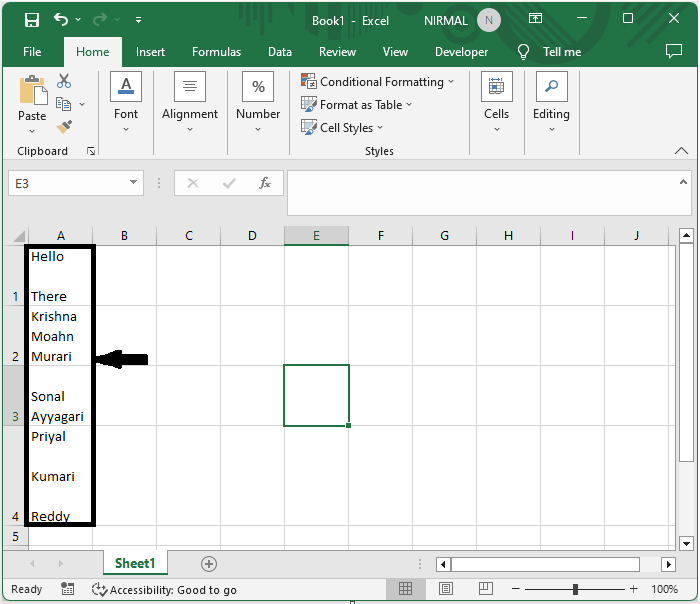Click the Insert Function fx icon
The width and height of the screenshot is (700, 604).
point(265,183)
